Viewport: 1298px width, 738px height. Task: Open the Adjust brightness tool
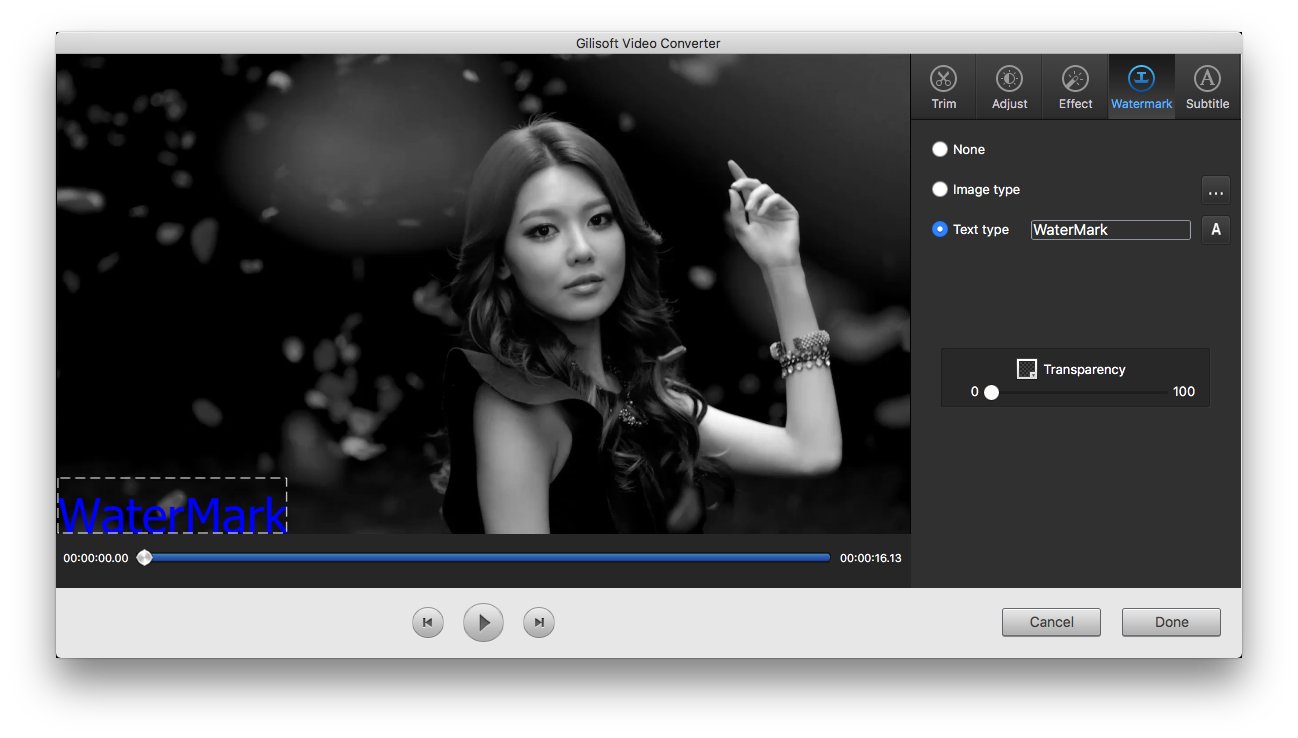[x=1009, y=79]
